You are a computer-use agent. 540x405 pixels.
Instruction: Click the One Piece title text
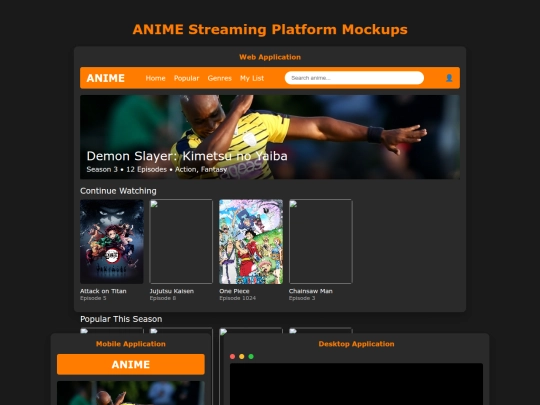click(234, 291)
